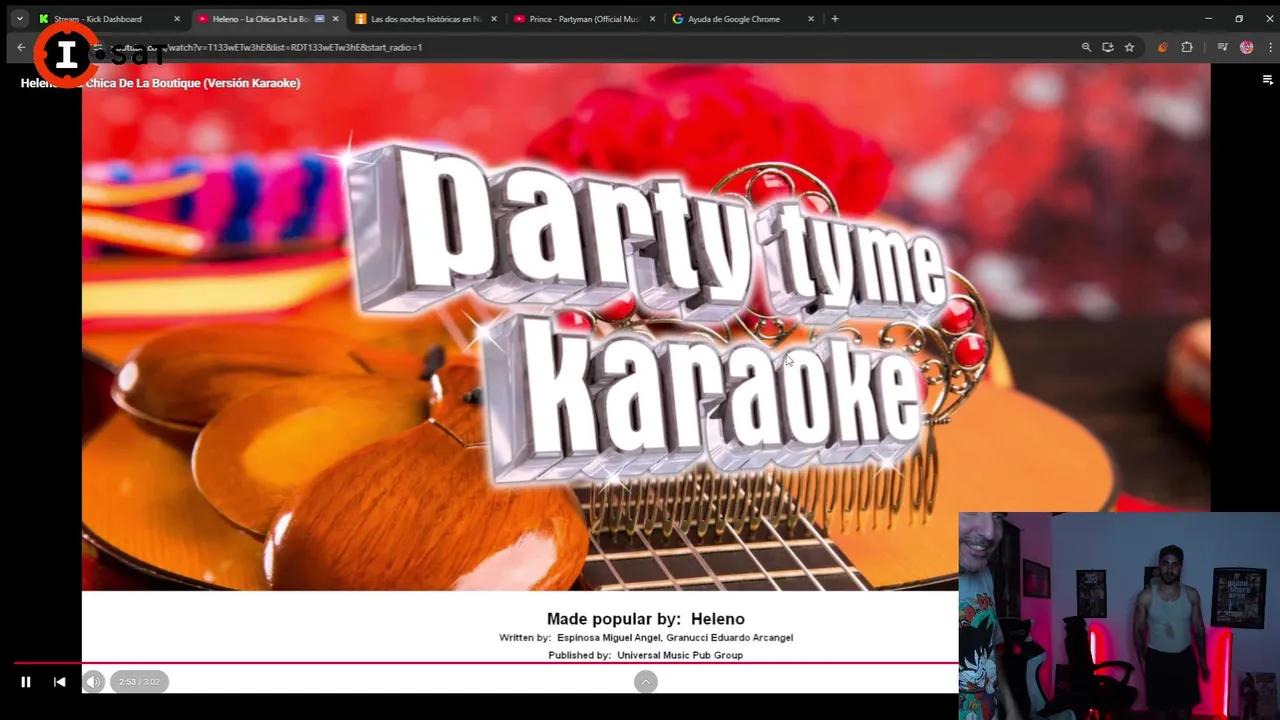The image size is (1280, 720).
Task: Expand the chevron-up panel above the controls
Action: click(x=645, y=682)
